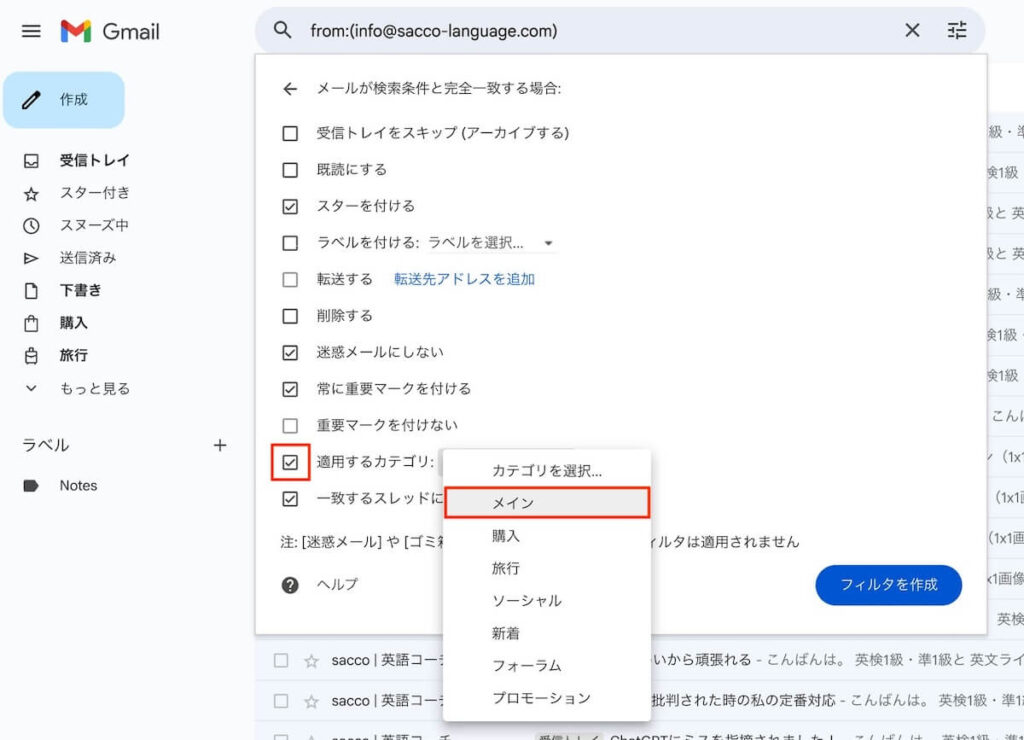Click the フィルタを作成 button
The height and width of the screenshot is (740, 1024).
pyautogui.click(x=888, y=584)
